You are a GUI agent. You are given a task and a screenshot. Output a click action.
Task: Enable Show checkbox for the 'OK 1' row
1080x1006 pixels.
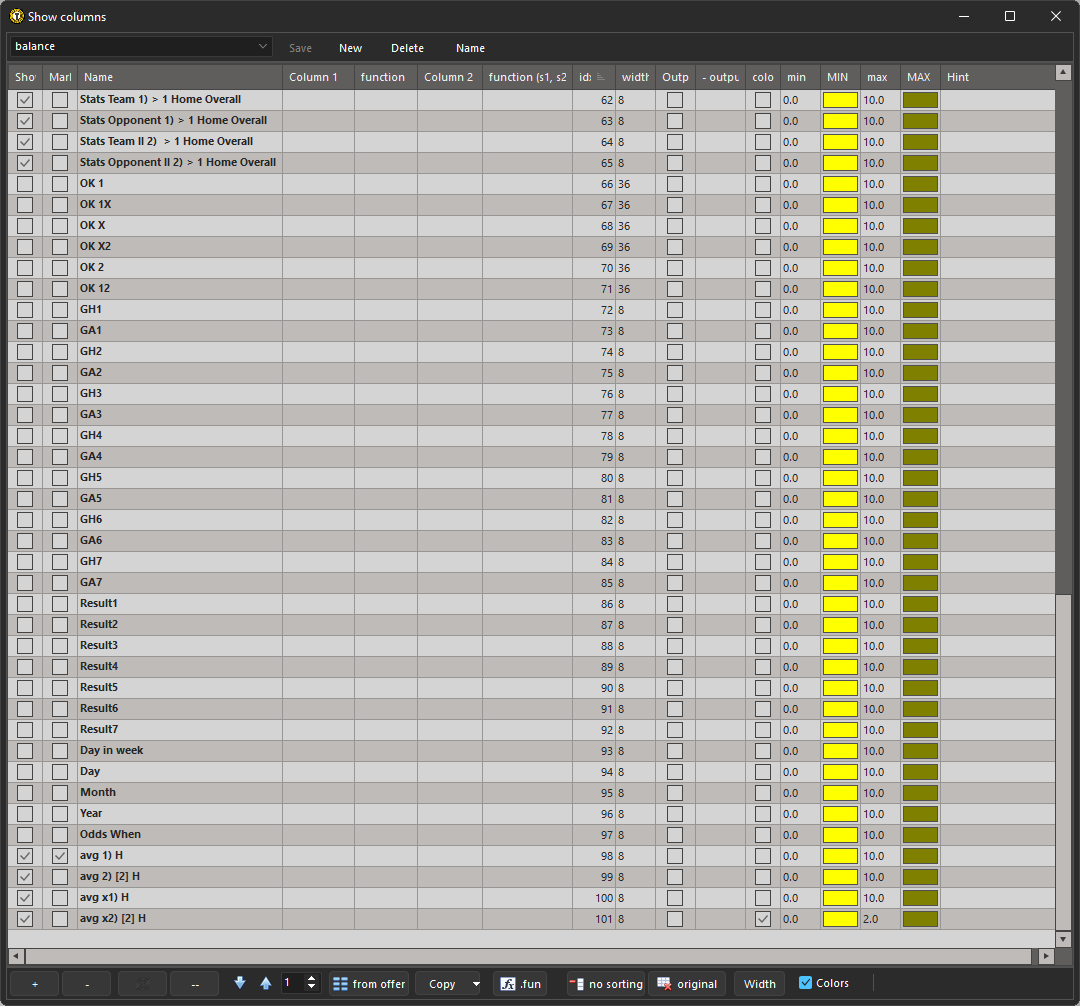point(25,184)
